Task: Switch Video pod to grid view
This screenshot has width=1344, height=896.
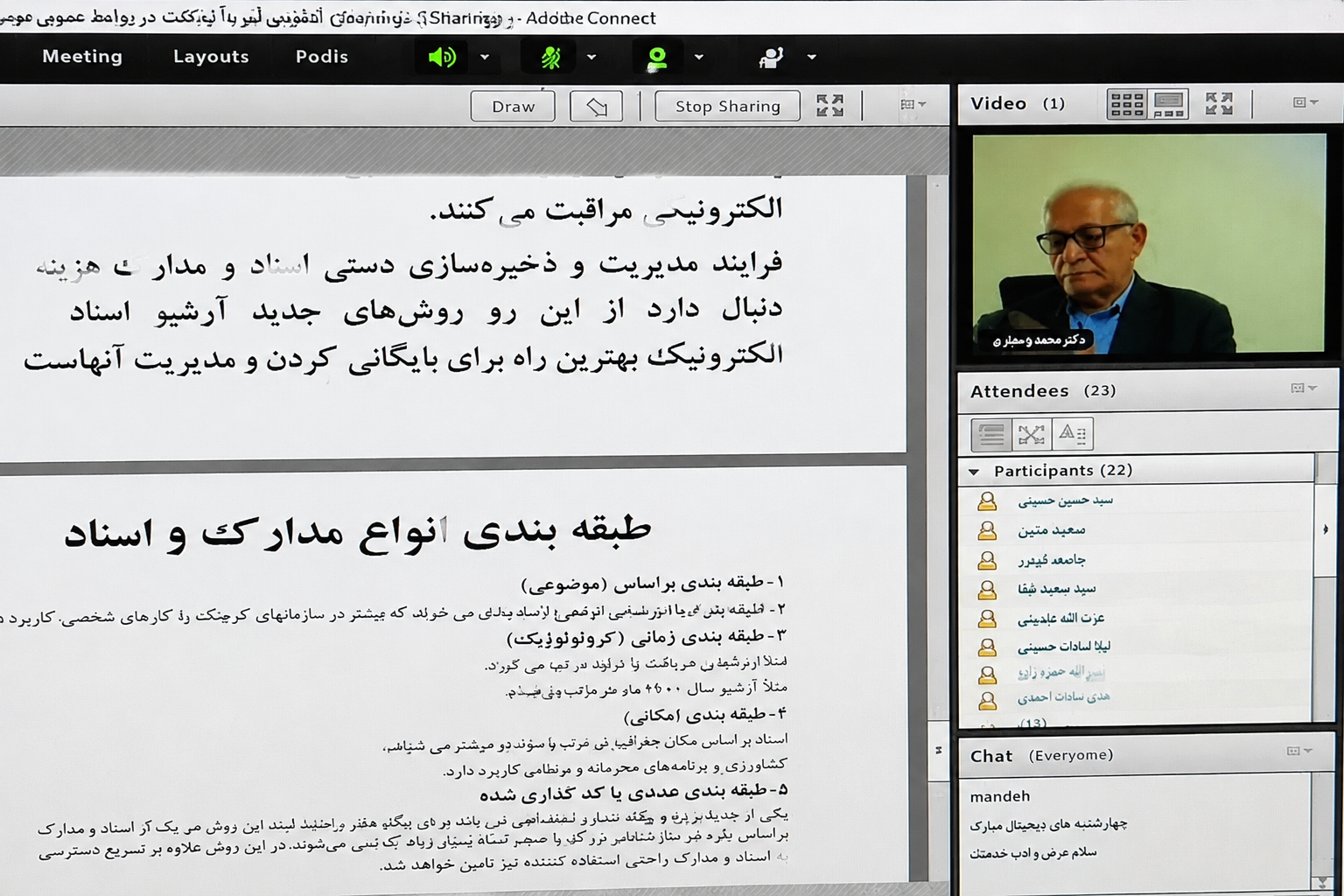Action: (1126, 104)
